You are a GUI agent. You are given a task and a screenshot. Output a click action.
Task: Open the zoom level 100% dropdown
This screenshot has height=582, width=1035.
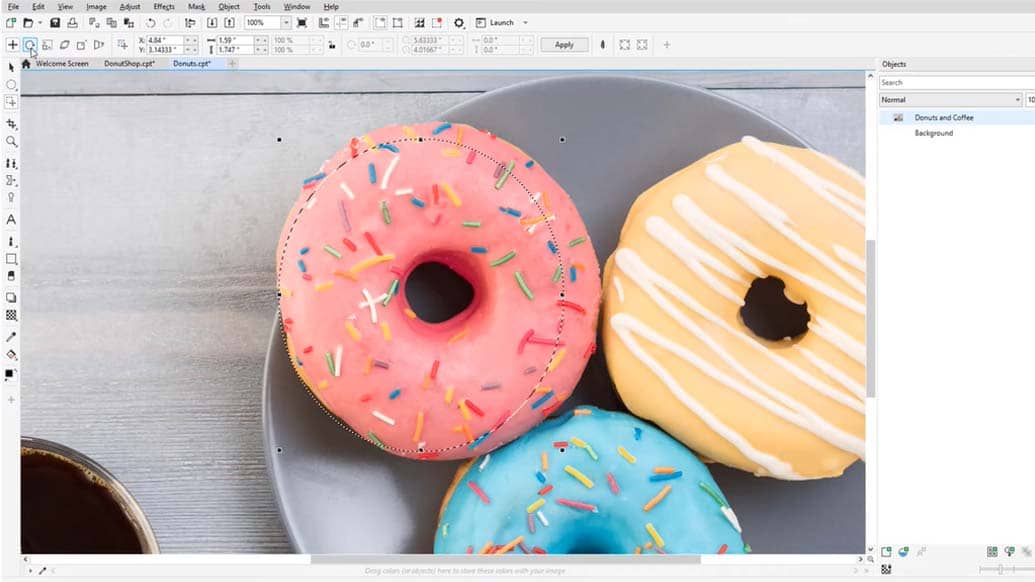point(286,22)
